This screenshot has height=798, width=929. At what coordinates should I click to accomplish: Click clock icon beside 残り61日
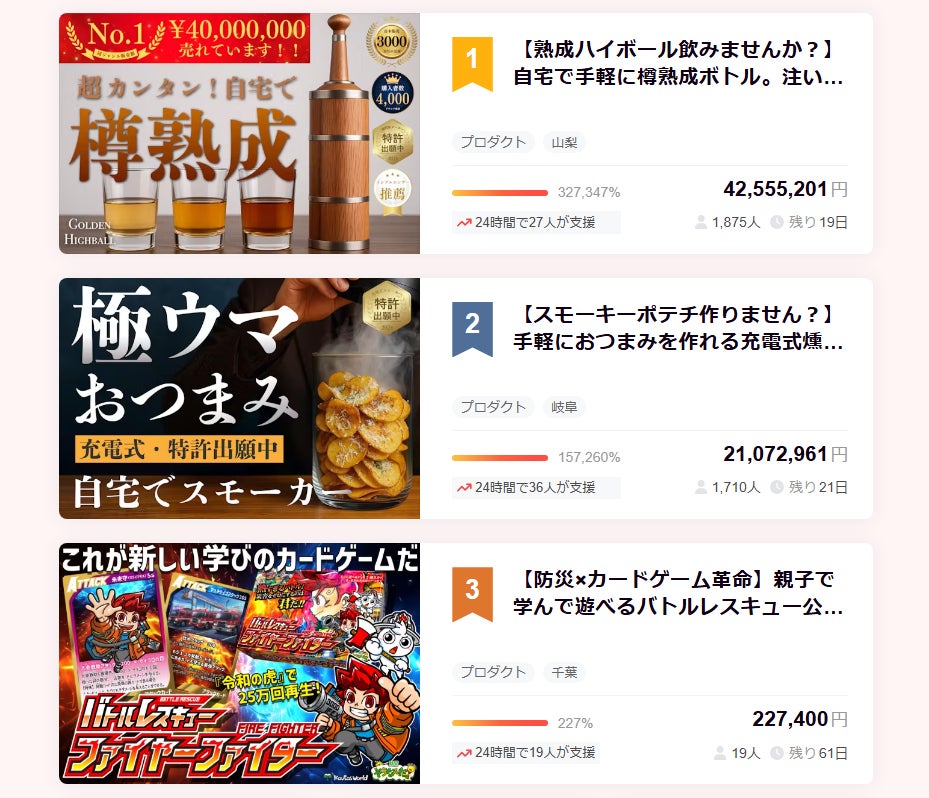click(x=777, y=753)
